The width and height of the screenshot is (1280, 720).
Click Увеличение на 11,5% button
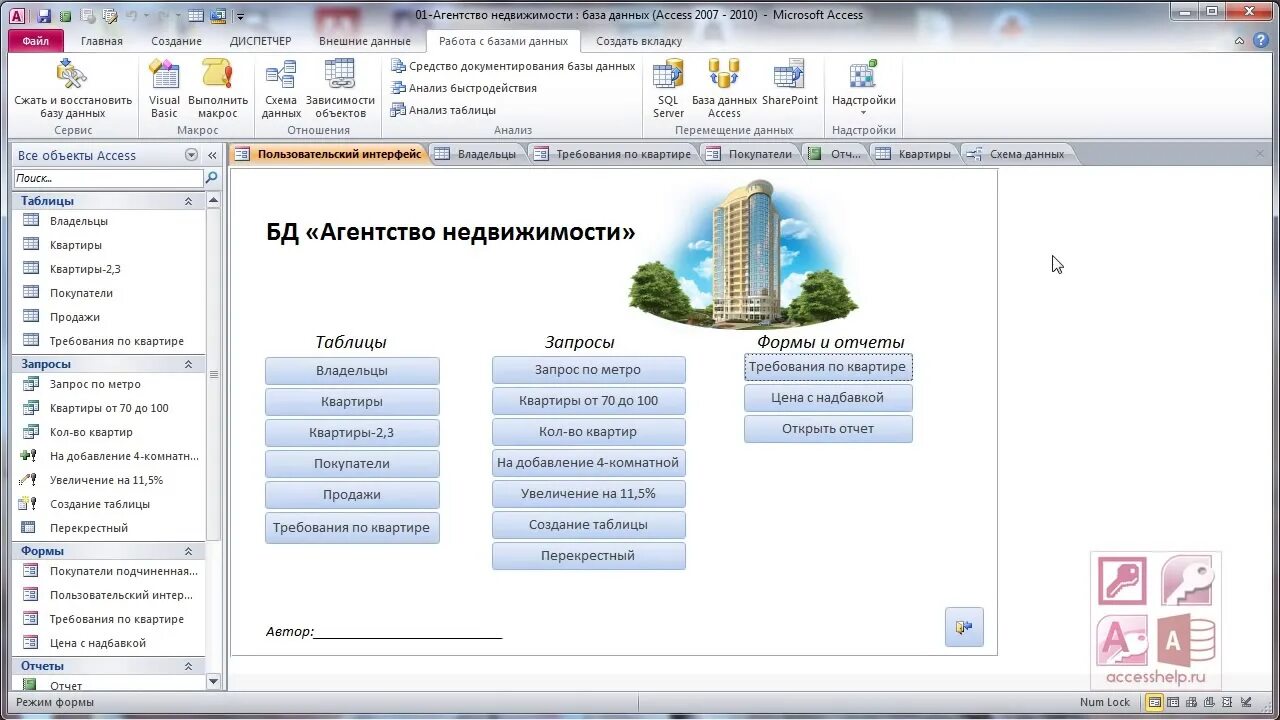point(588,494)
